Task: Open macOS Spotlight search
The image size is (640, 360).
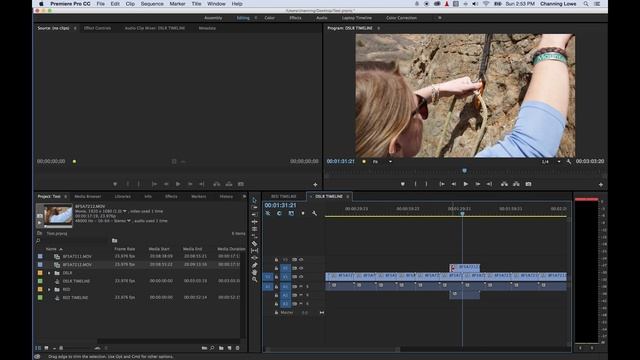Action: 586,4
